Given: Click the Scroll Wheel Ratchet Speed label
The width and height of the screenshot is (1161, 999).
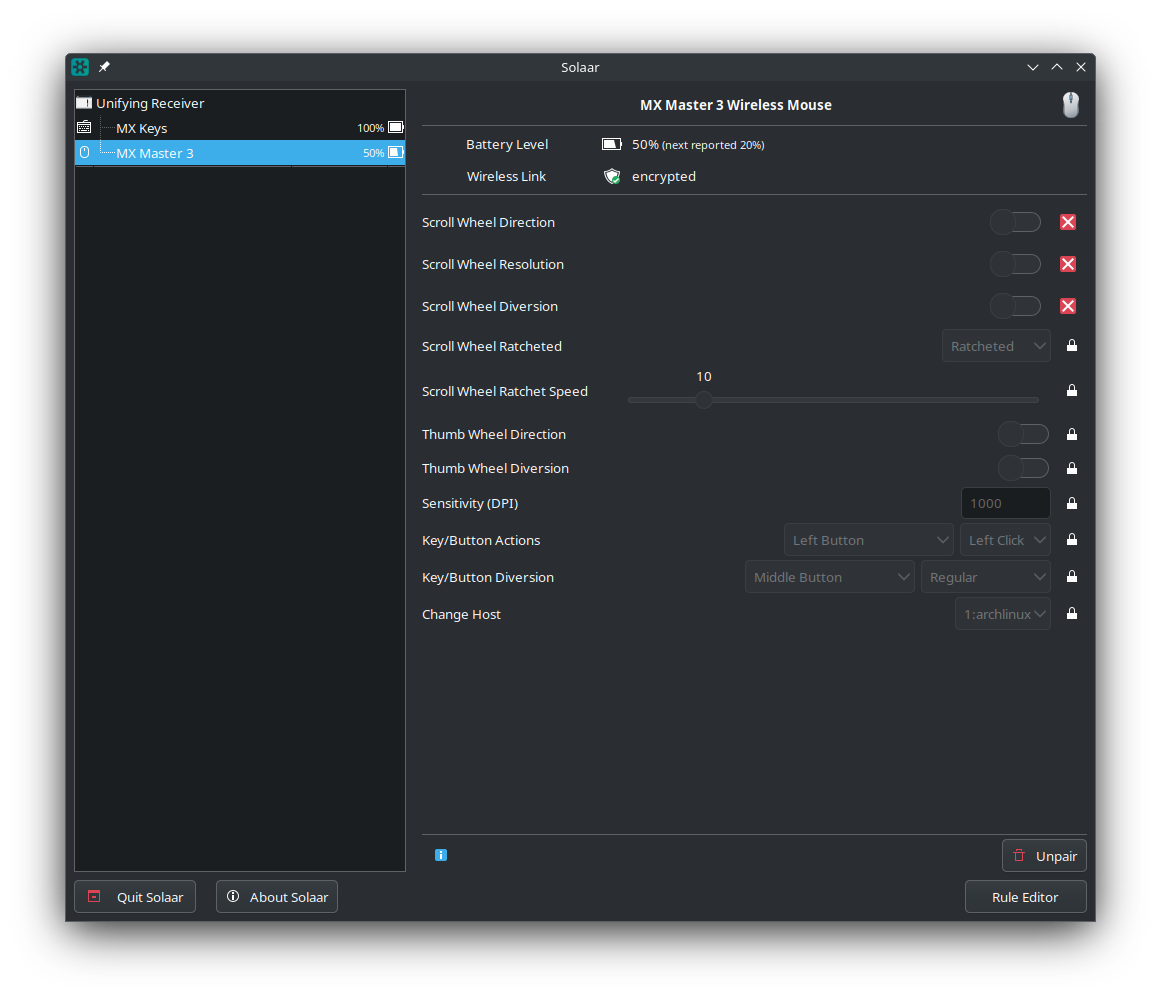Looking at the screenshot, I should pos(505,391).
